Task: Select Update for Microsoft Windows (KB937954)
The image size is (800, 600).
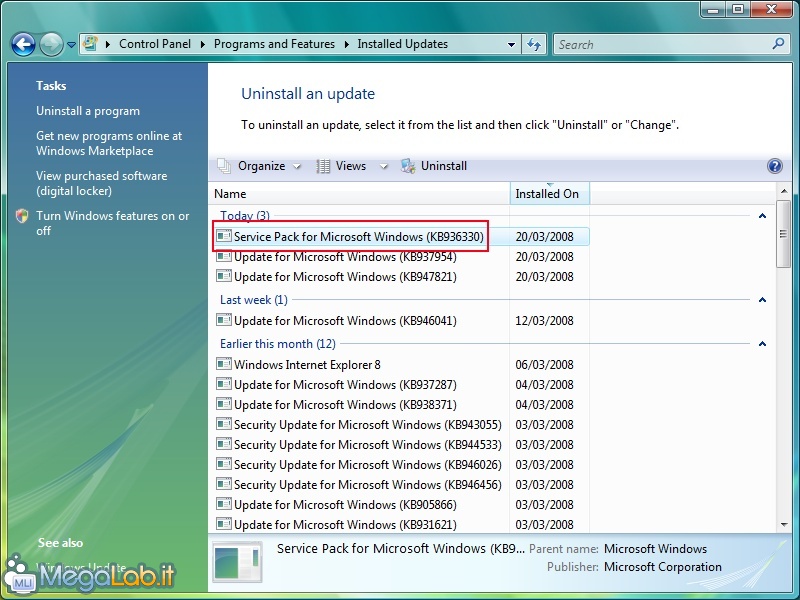Action: point(345,256)
